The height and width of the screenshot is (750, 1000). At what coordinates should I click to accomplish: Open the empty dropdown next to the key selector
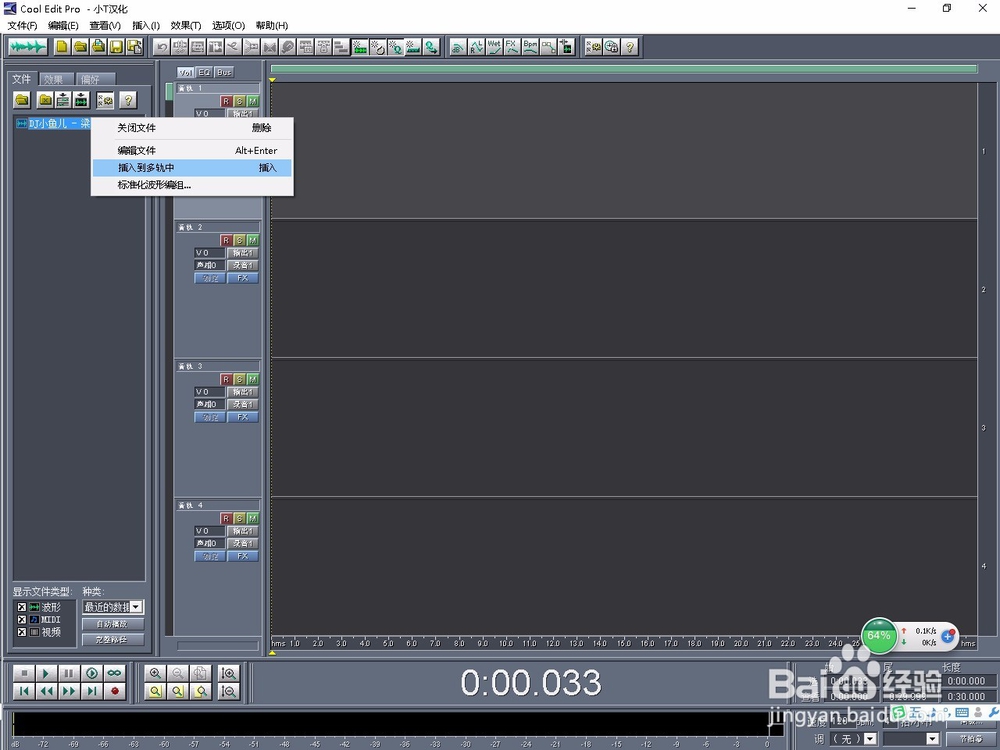coord(911,739)
